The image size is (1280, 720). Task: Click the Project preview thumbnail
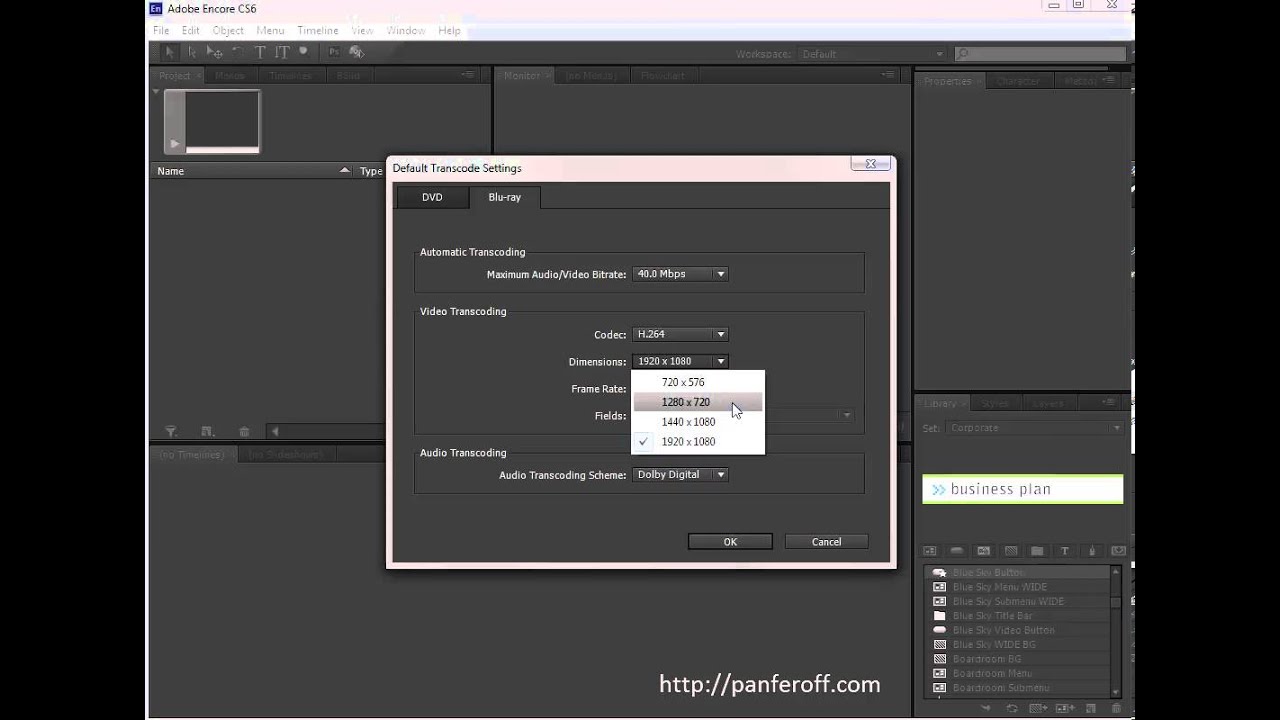point(212,121)
